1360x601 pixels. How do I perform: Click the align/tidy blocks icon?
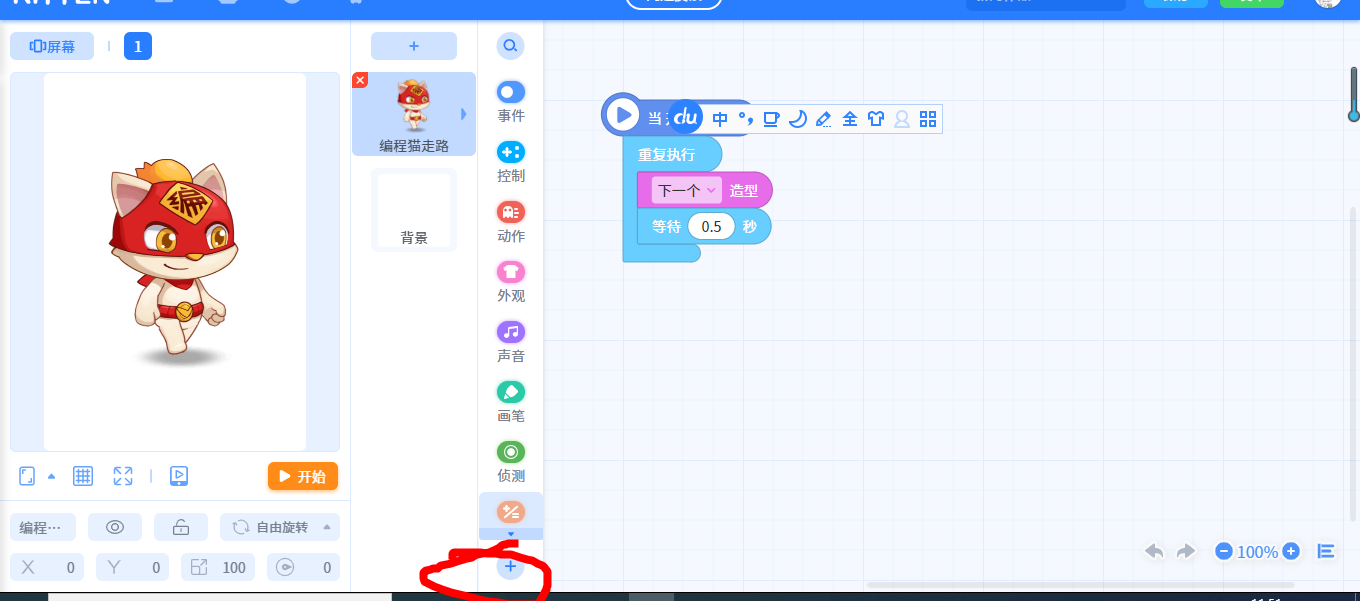coord(1326,551)
